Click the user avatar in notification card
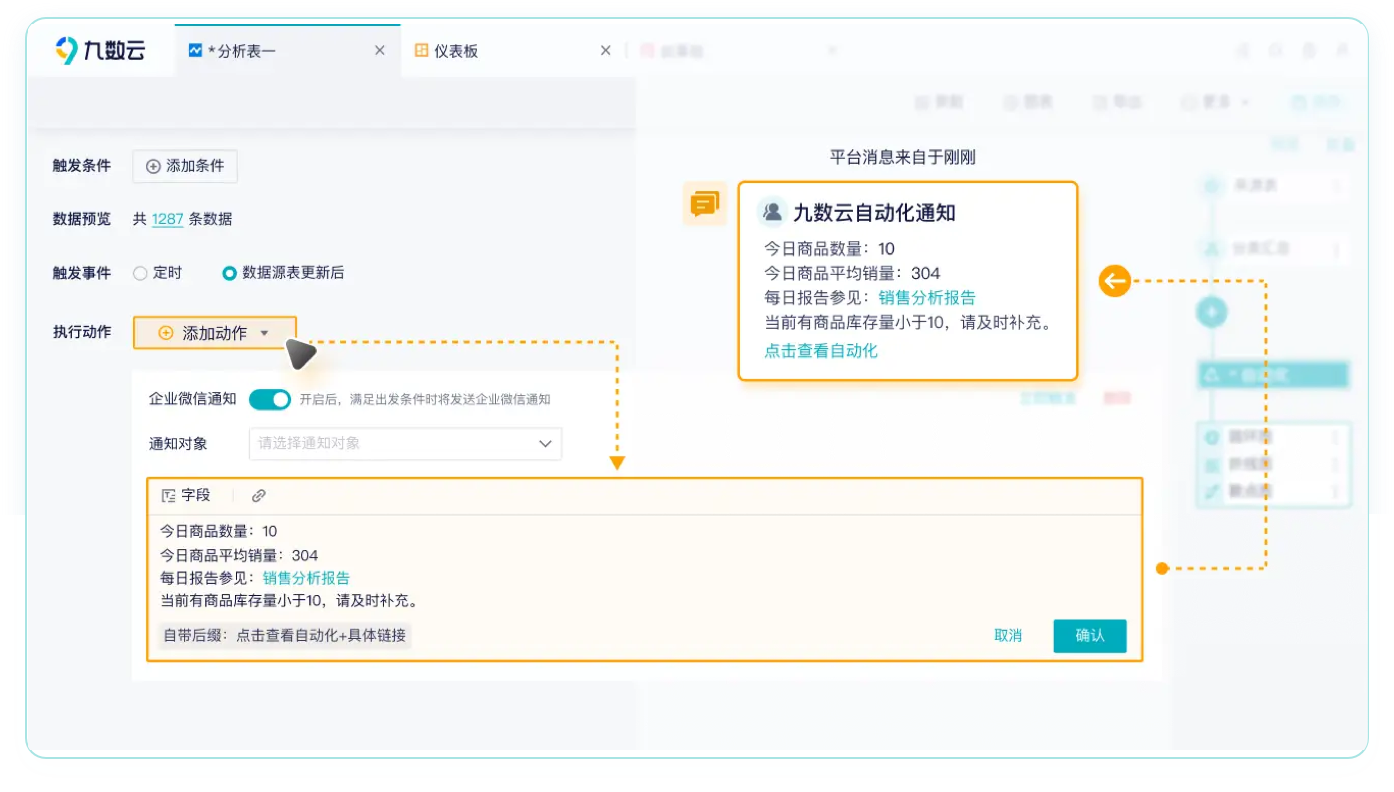Image resolution: width=1394 pixels, height=792 pixels. [772, 212]
